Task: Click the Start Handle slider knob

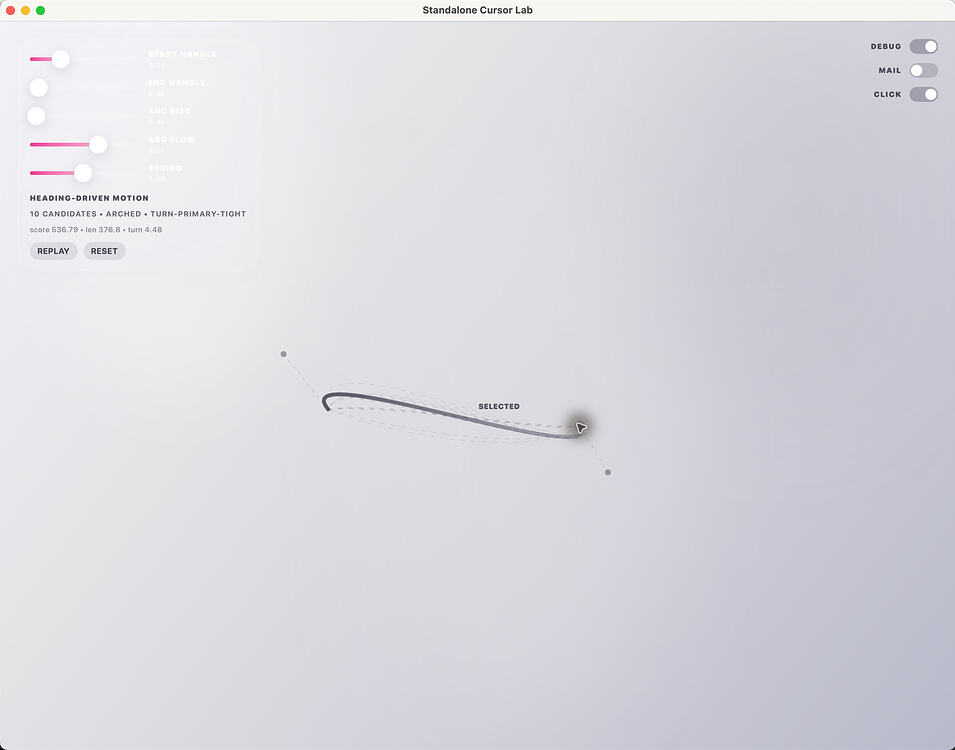Action: point(60,59)
